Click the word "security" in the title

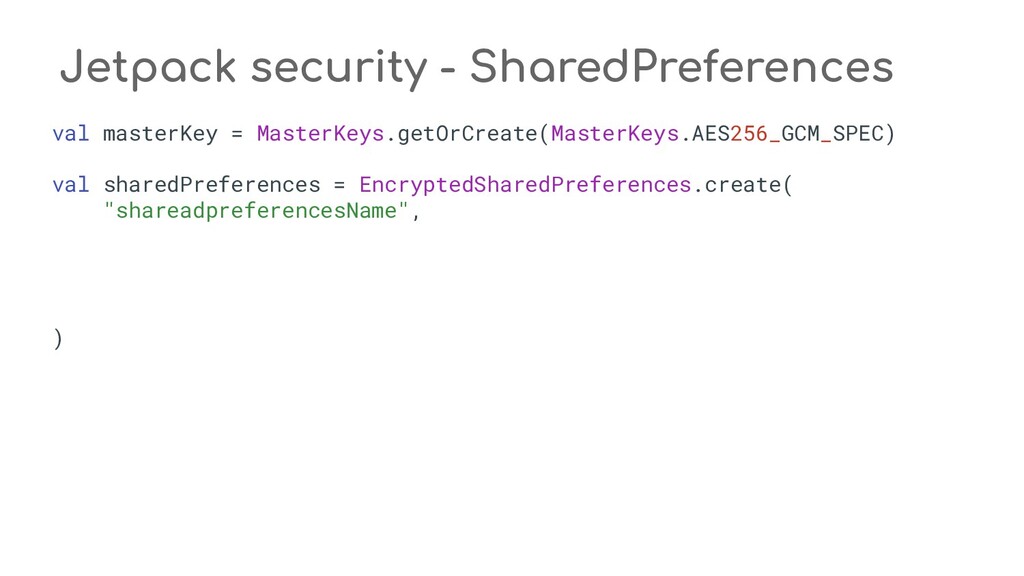pyautogui.click(x=338, y=68)
